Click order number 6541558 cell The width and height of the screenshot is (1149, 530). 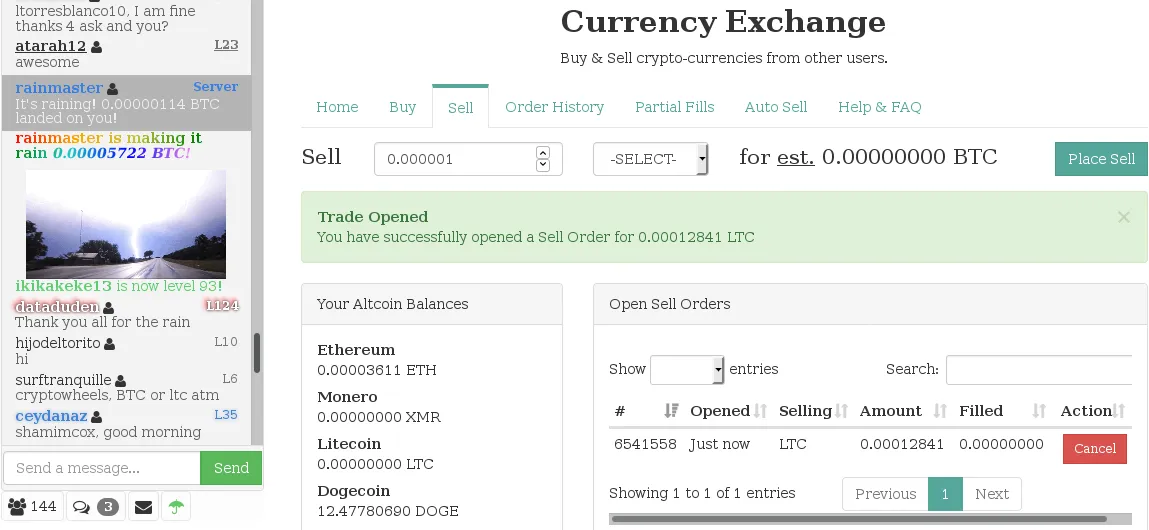pyautogui.click(x=645, y=444)
